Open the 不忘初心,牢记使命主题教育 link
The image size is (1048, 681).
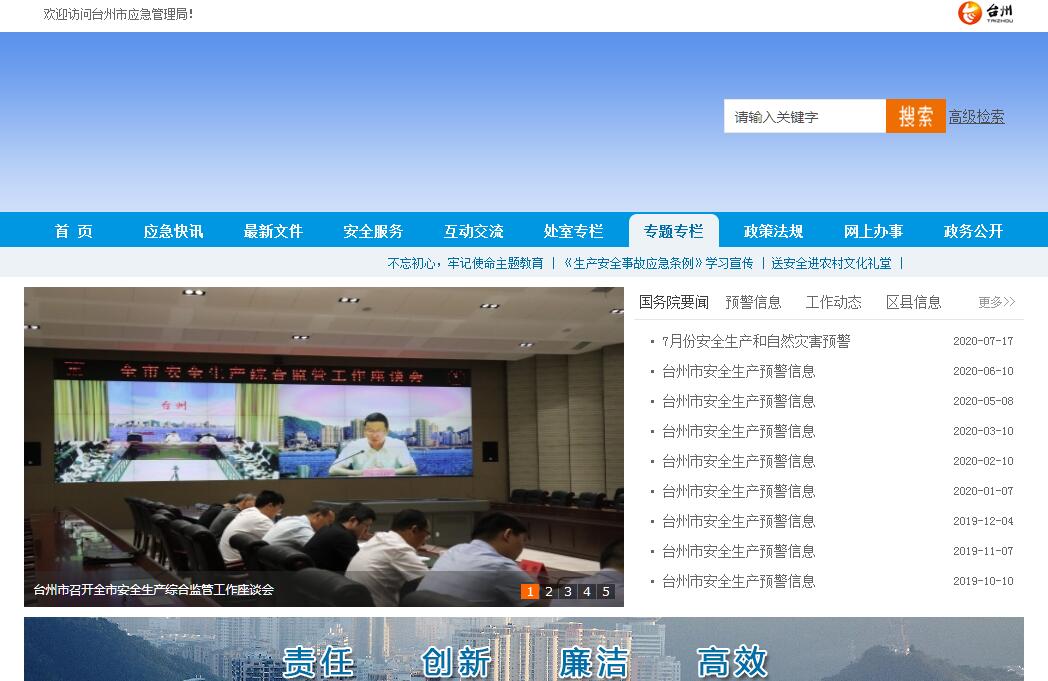pos(465,263)
